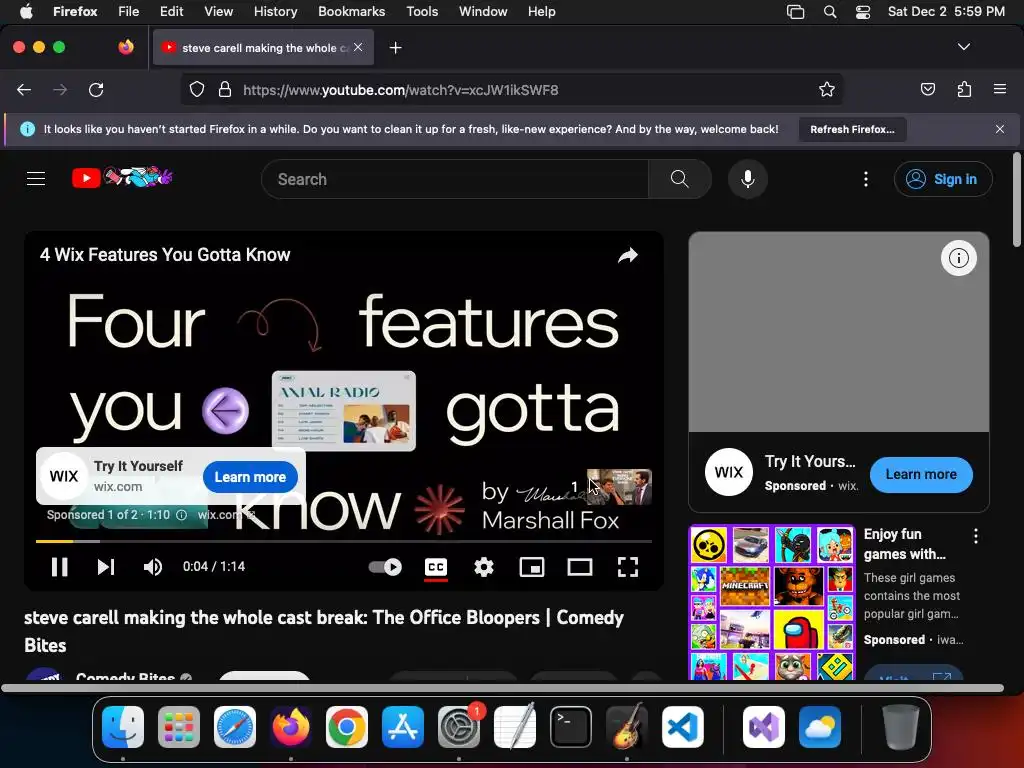
Task: Open Spotlight search in menu bar
Action: pos(829,12)
